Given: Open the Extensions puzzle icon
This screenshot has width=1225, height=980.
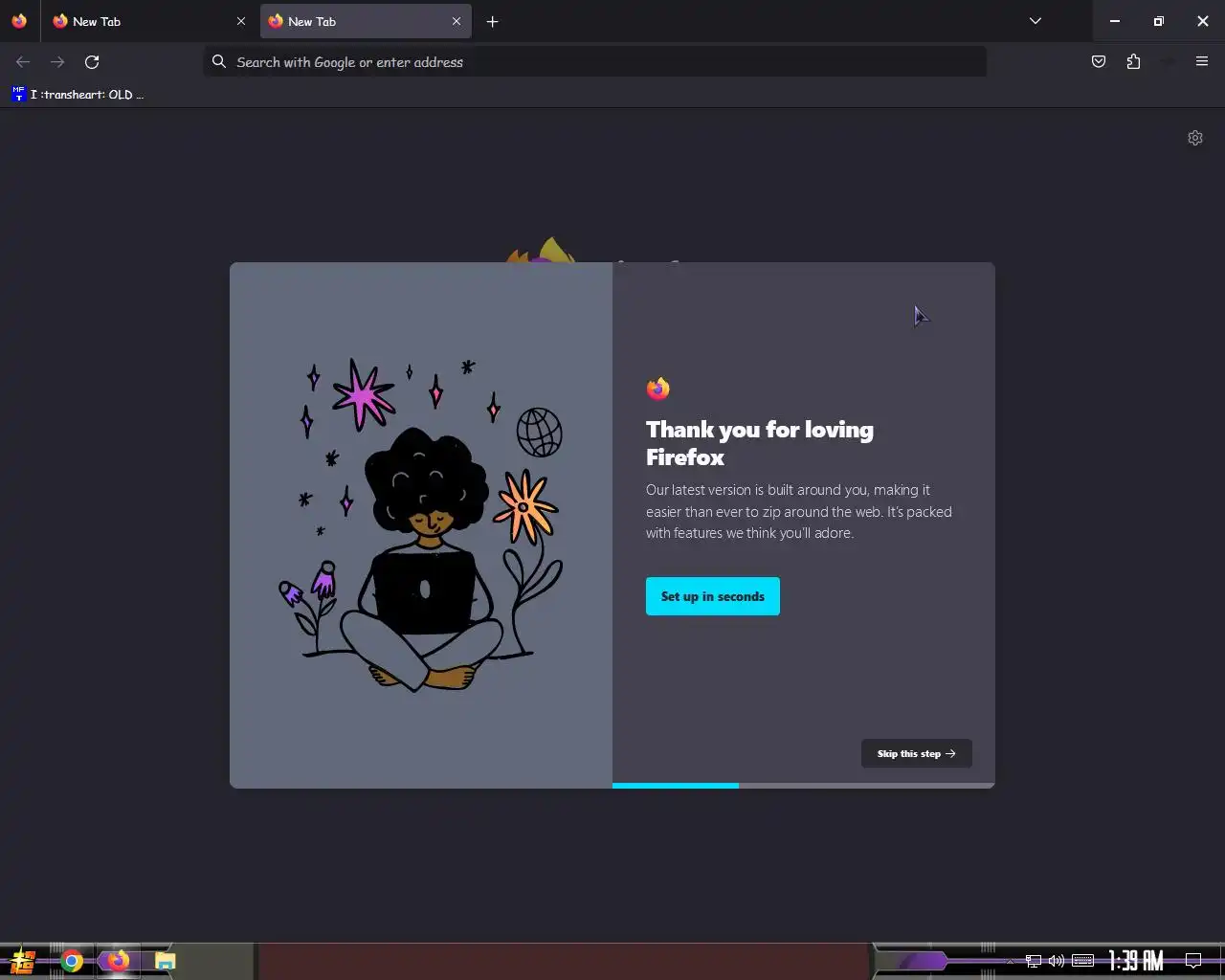Looking at the screenshot, I should tap(1133, 62).
